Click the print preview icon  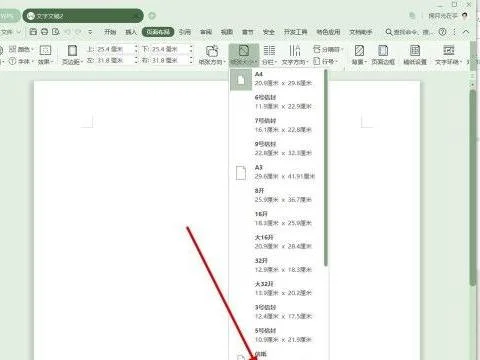click(x=56, y=32)
